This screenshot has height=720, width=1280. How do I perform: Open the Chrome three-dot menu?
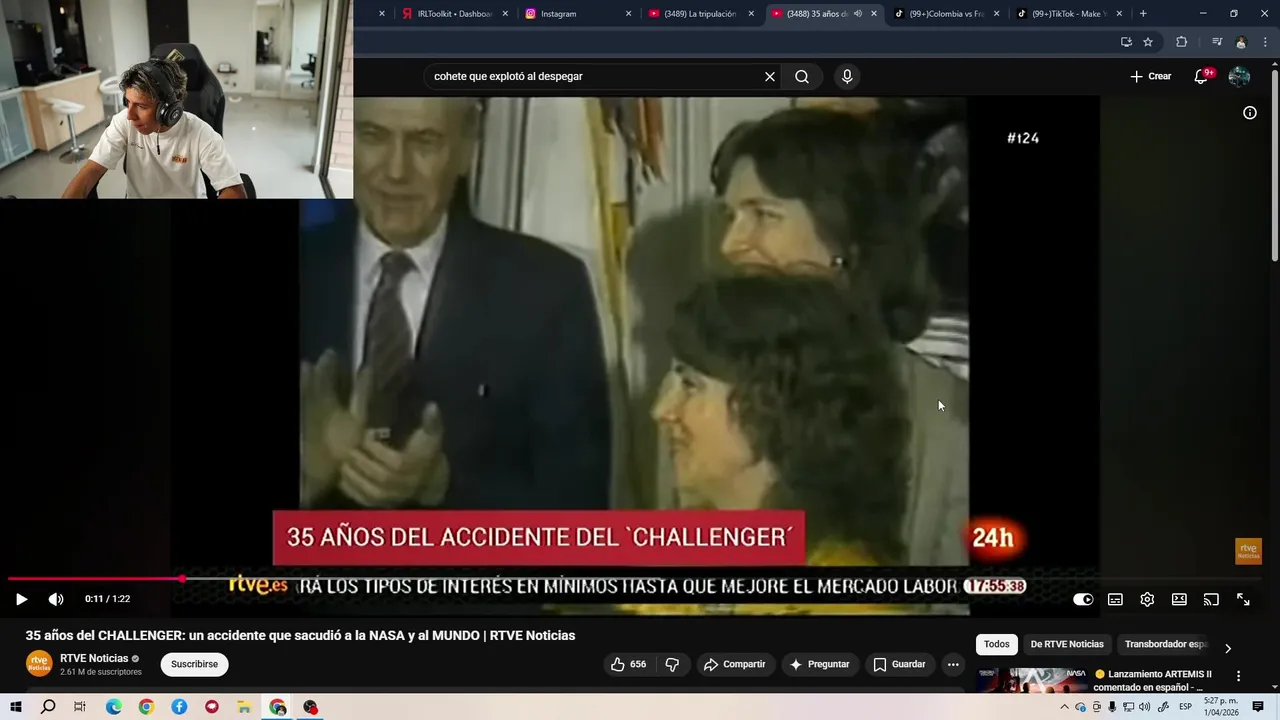click(1265, 42)
